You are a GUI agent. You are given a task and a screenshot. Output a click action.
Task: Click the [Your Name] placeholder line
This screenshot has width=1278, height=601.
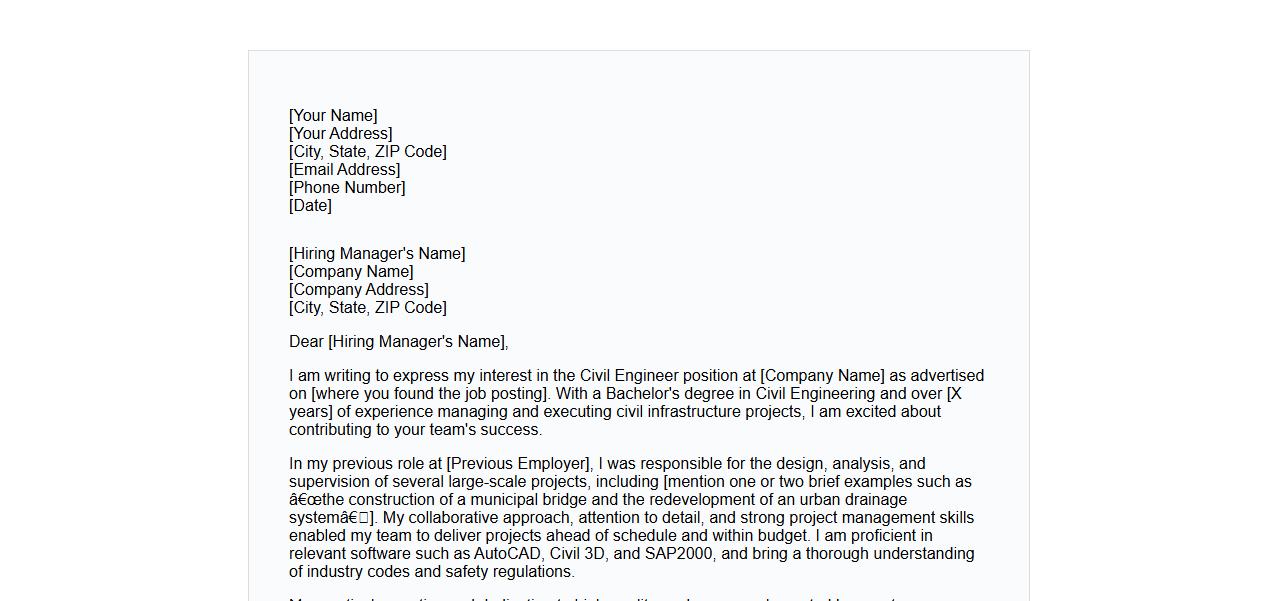click(333, 116)
